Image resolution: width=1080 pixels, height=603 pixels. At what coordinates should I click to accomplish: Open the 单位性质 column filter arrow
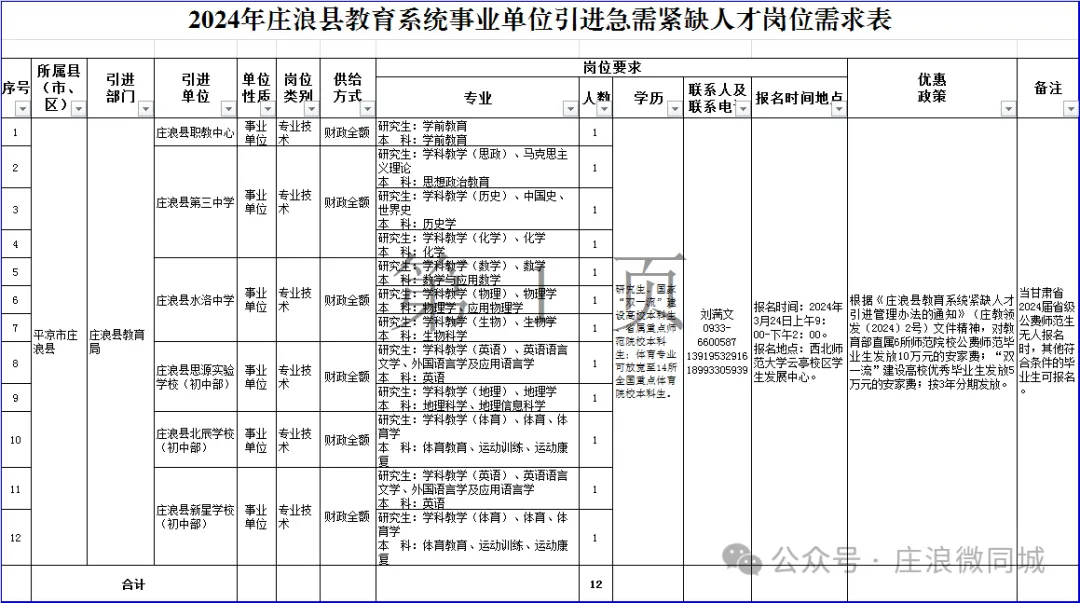tap(268, 109)
